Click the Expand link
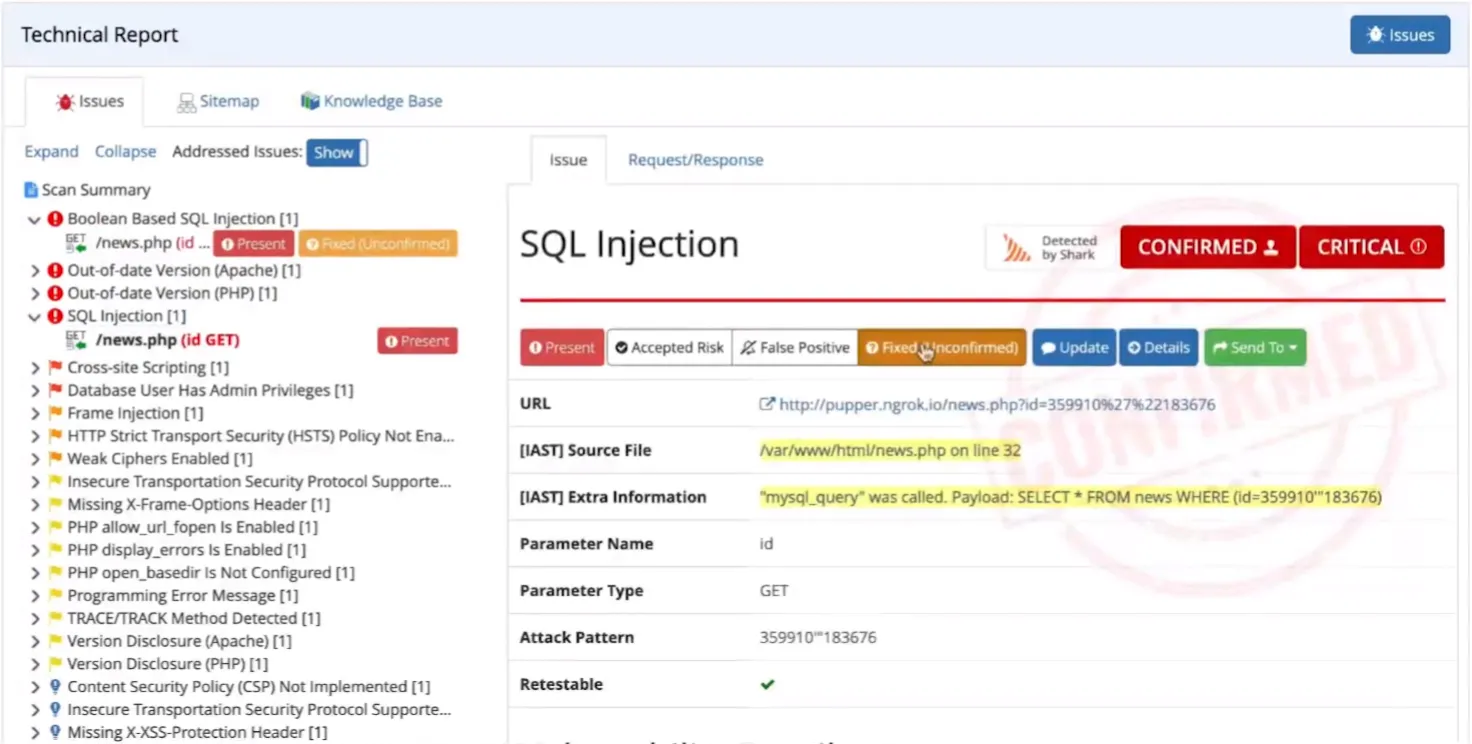 point(51,152)
